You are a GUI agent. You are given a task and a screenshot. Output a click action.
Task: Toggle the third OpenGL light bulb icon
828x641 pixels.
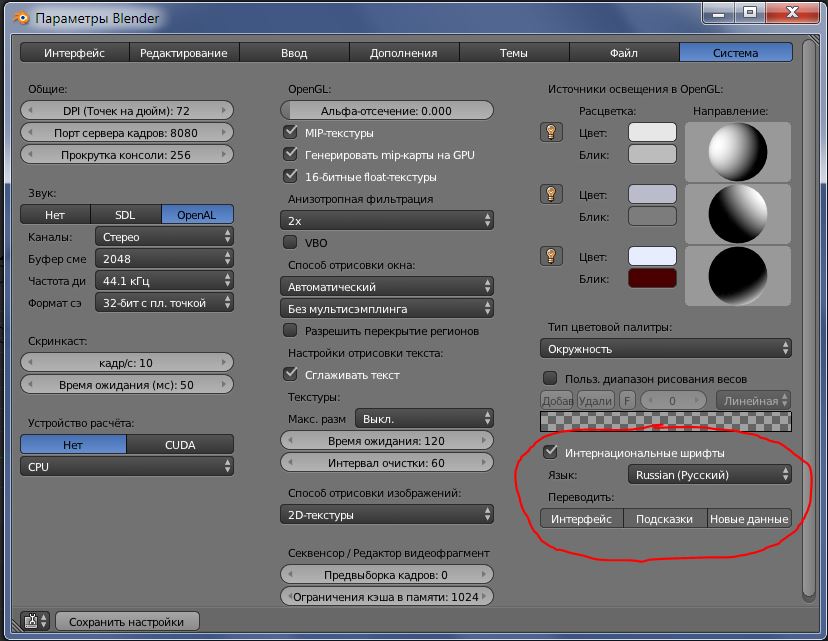click(551, 256)
